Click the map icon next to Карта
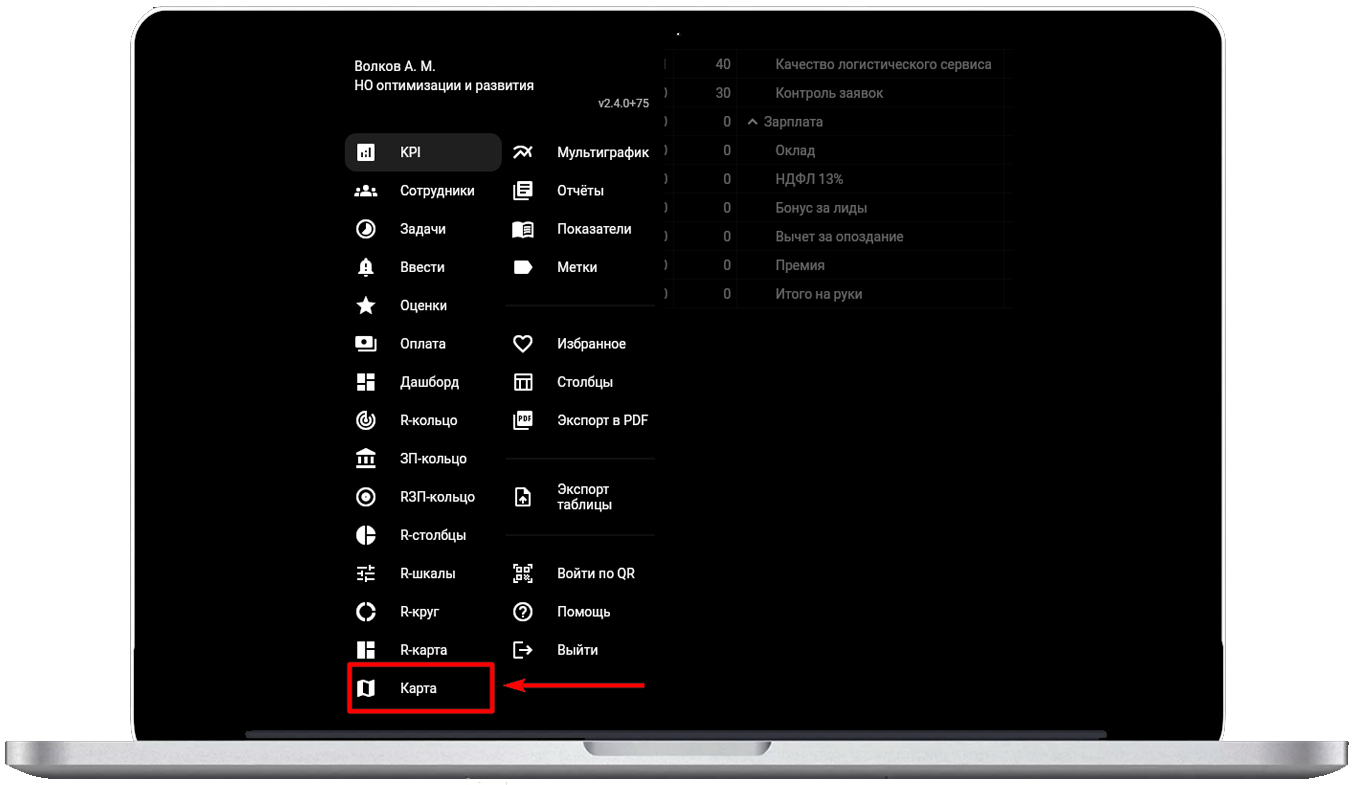Viewport: 1352px width, 785px height. pyautogui.click(x=366, y=688)
